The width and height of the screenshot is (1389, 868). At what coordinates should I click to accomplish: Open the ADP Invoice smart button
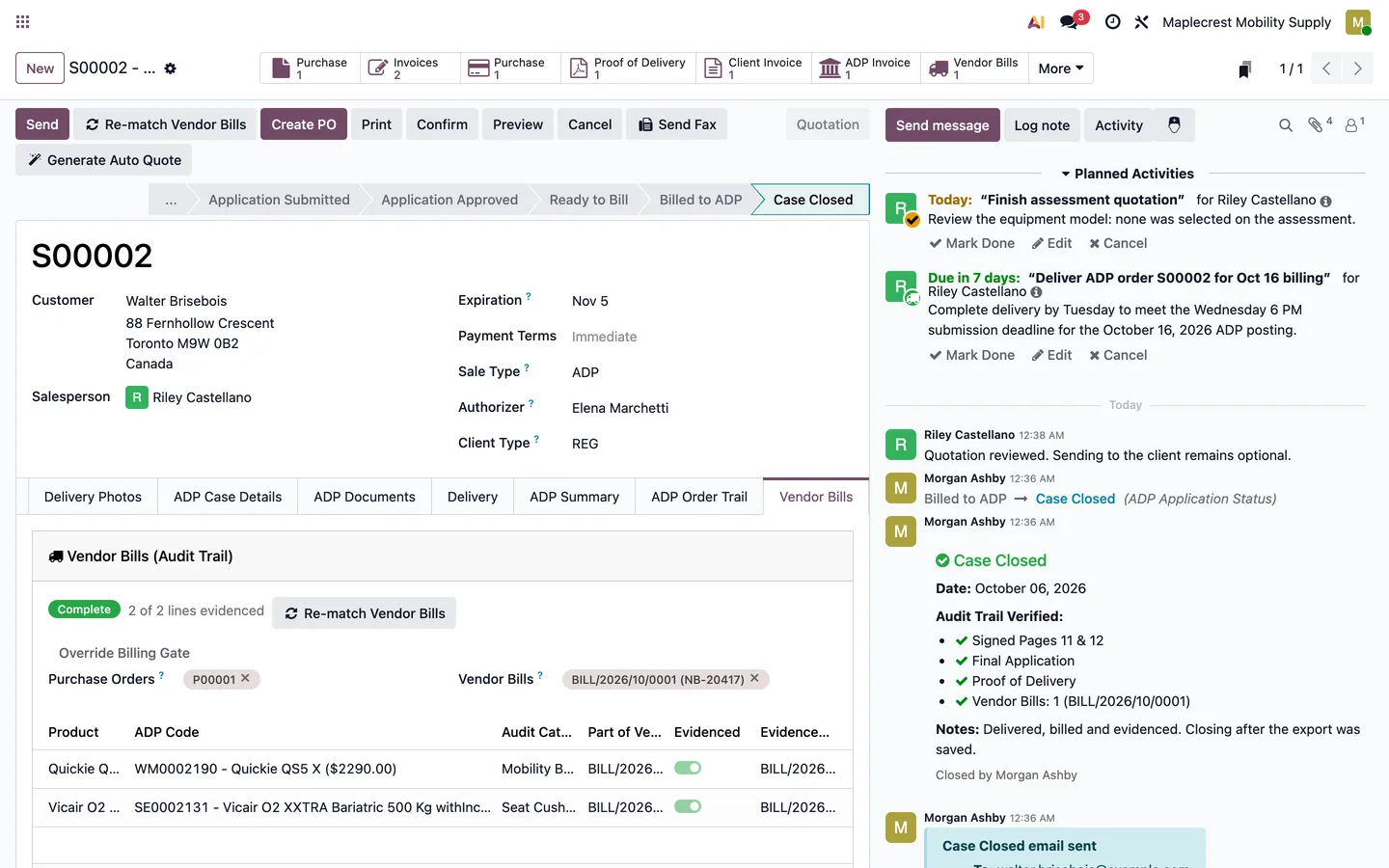pos(865,68)
